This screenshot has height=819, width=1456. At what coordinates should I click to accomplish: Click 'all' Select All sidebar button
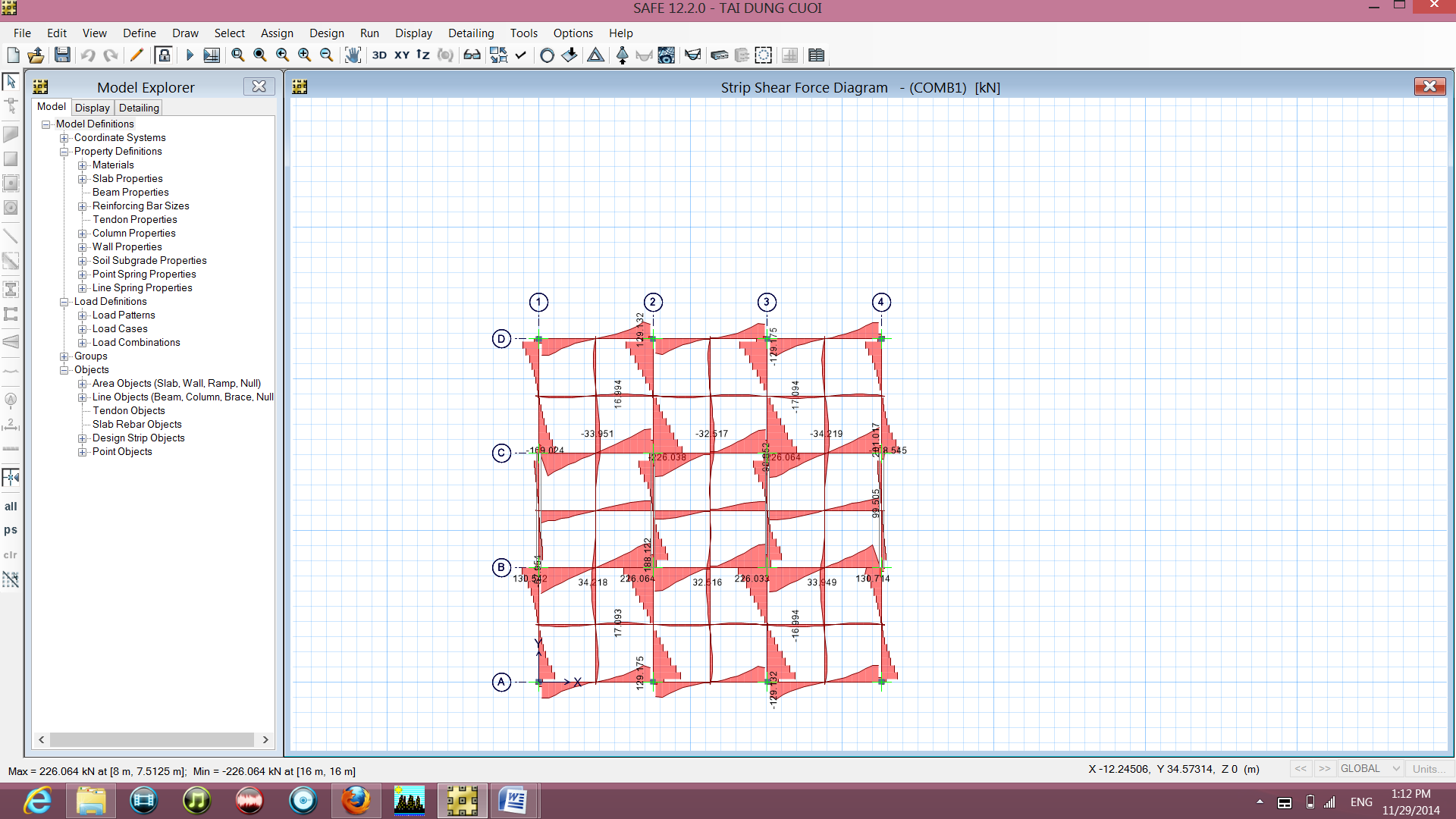click(x=11, y=507)
